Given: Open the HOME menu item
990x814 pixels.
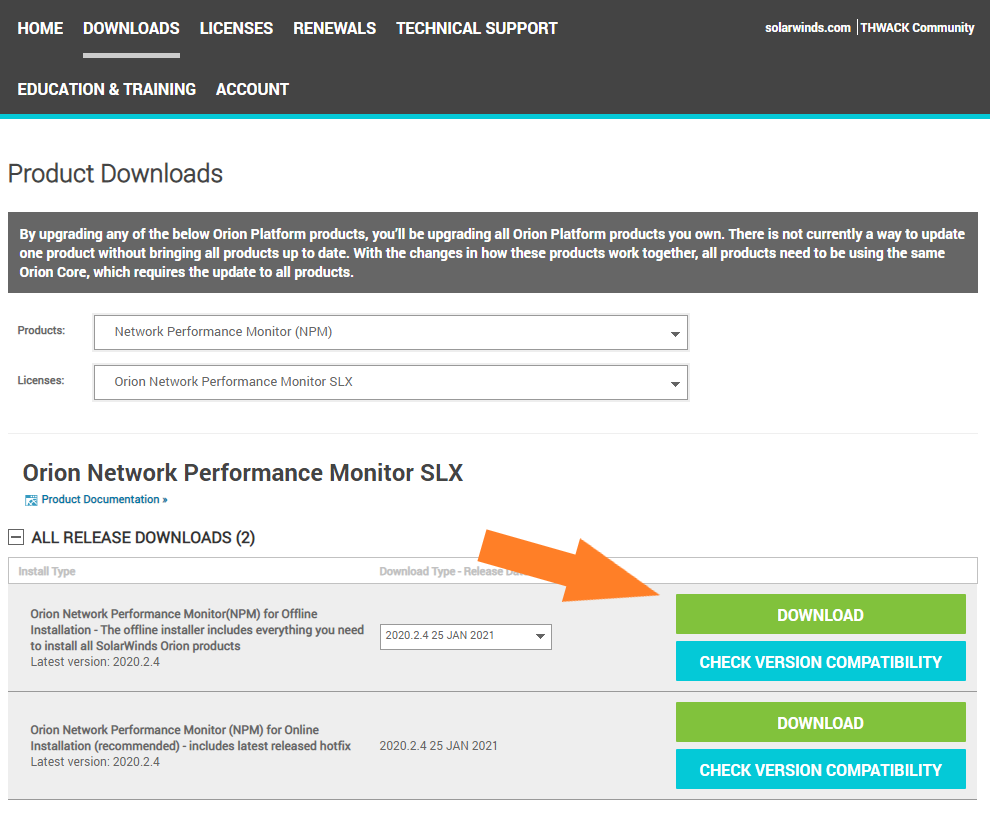Looking at the screenshot, I should click(x=40, y=28).
